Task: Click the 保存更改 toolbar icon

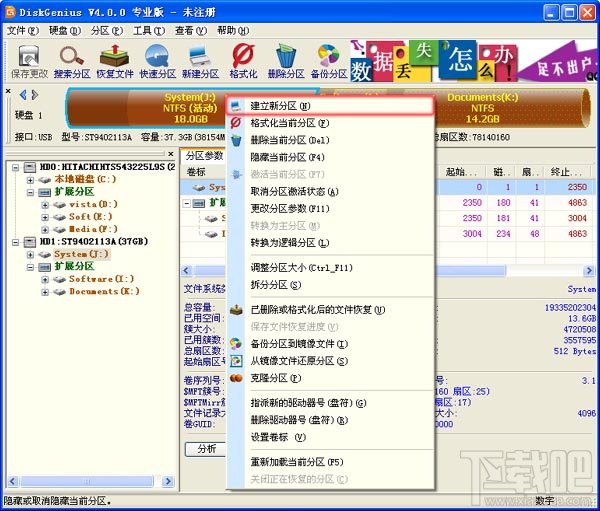Action: coord(29,61)
